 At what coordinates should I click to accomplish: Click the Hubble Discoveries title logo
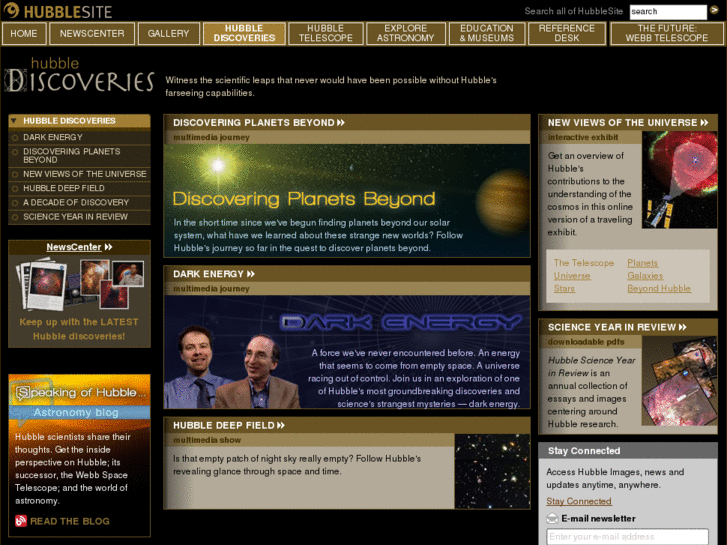pos(79,74)
